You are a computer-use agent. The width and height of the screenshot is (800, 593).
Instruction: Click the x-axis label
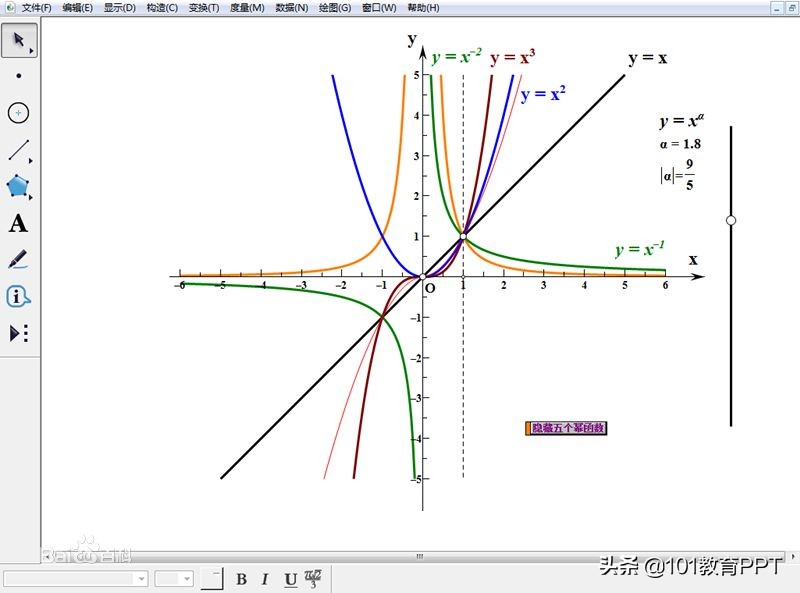tap(693, 260)
